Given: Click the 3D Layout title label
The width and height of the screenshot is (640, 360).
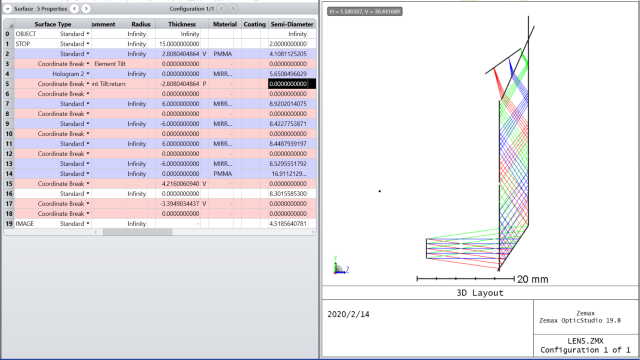Looking at the screenshot, I should coord(480,293).
